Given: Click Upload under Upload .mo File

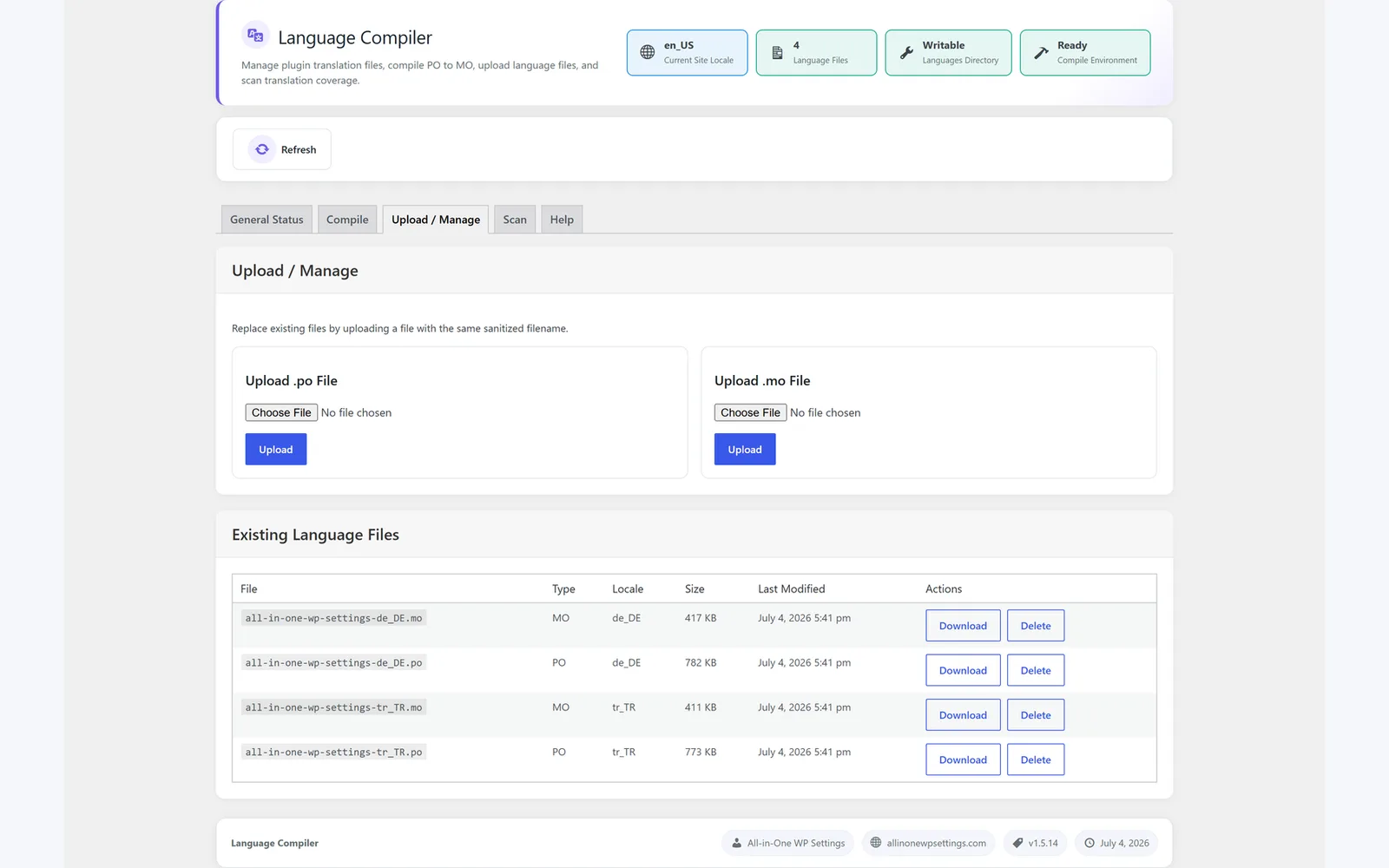Looking at the screenshot, I should pos(745,450).
